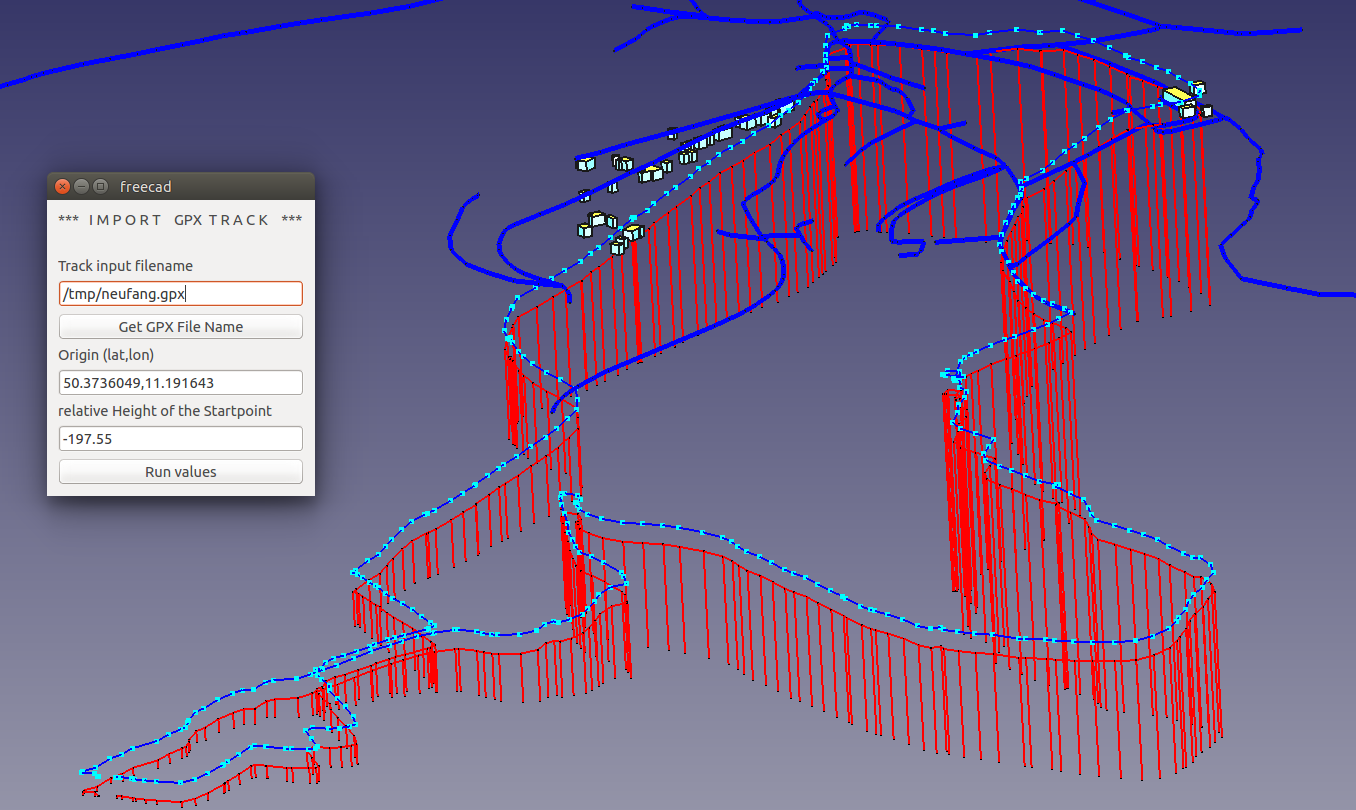Click the 'Origin (lat,lon)' label
The height and width of the screenshot is (810, 1356).
click(106, 355)
